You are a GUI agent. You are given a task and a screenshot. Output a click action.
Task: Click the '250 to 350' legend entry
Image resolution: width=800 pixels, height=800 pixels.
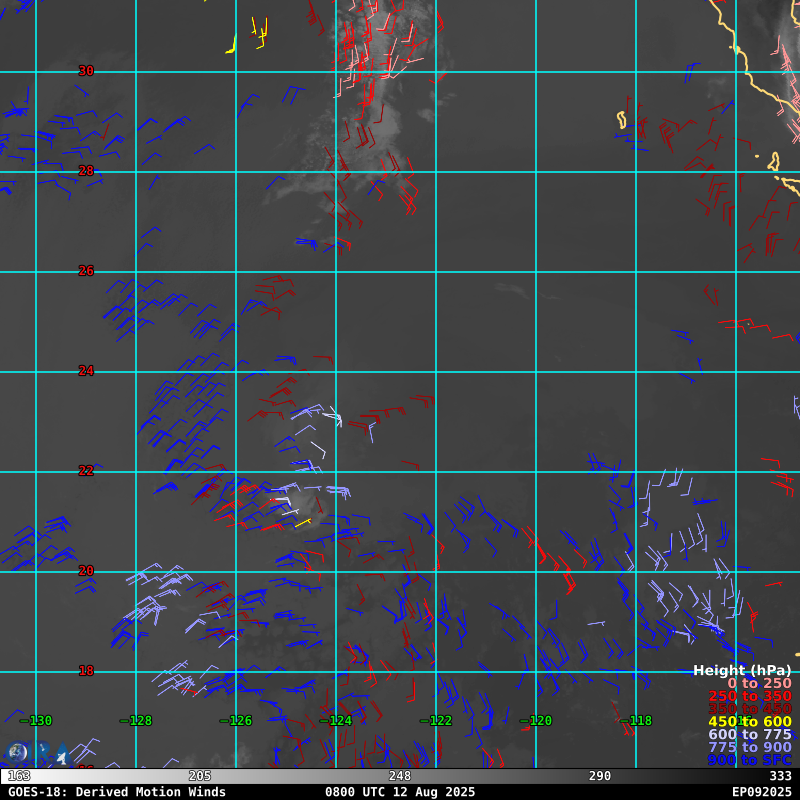[x=749, y=697]
